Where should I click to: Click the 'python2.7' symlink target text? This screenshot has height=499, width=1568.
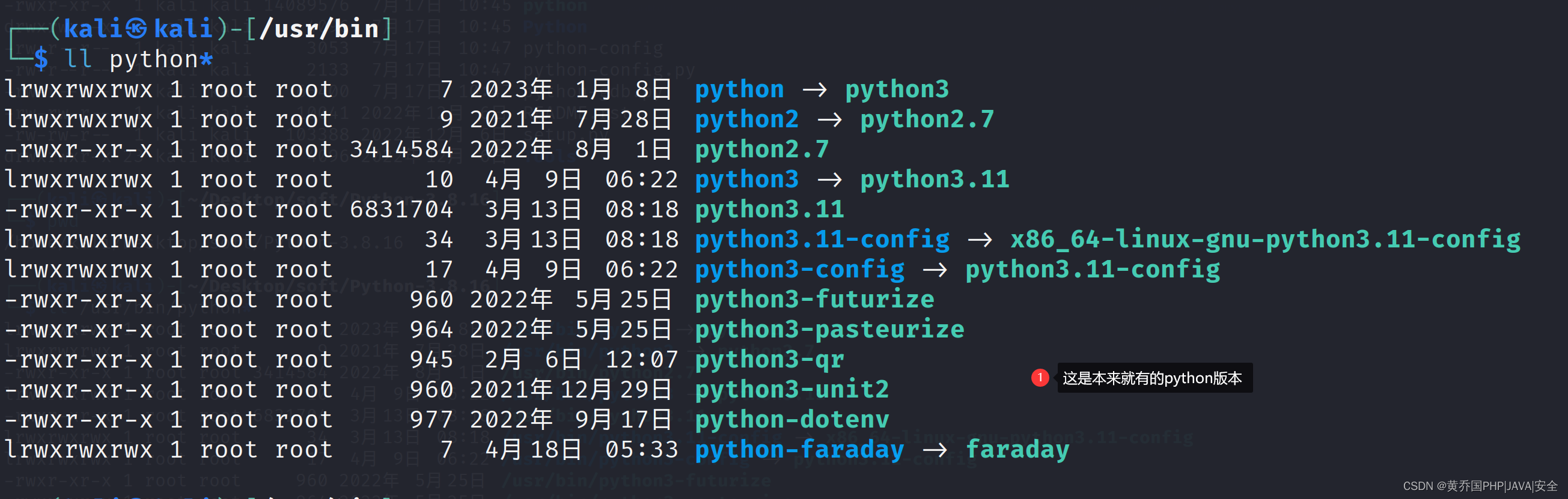coord(927,120)
